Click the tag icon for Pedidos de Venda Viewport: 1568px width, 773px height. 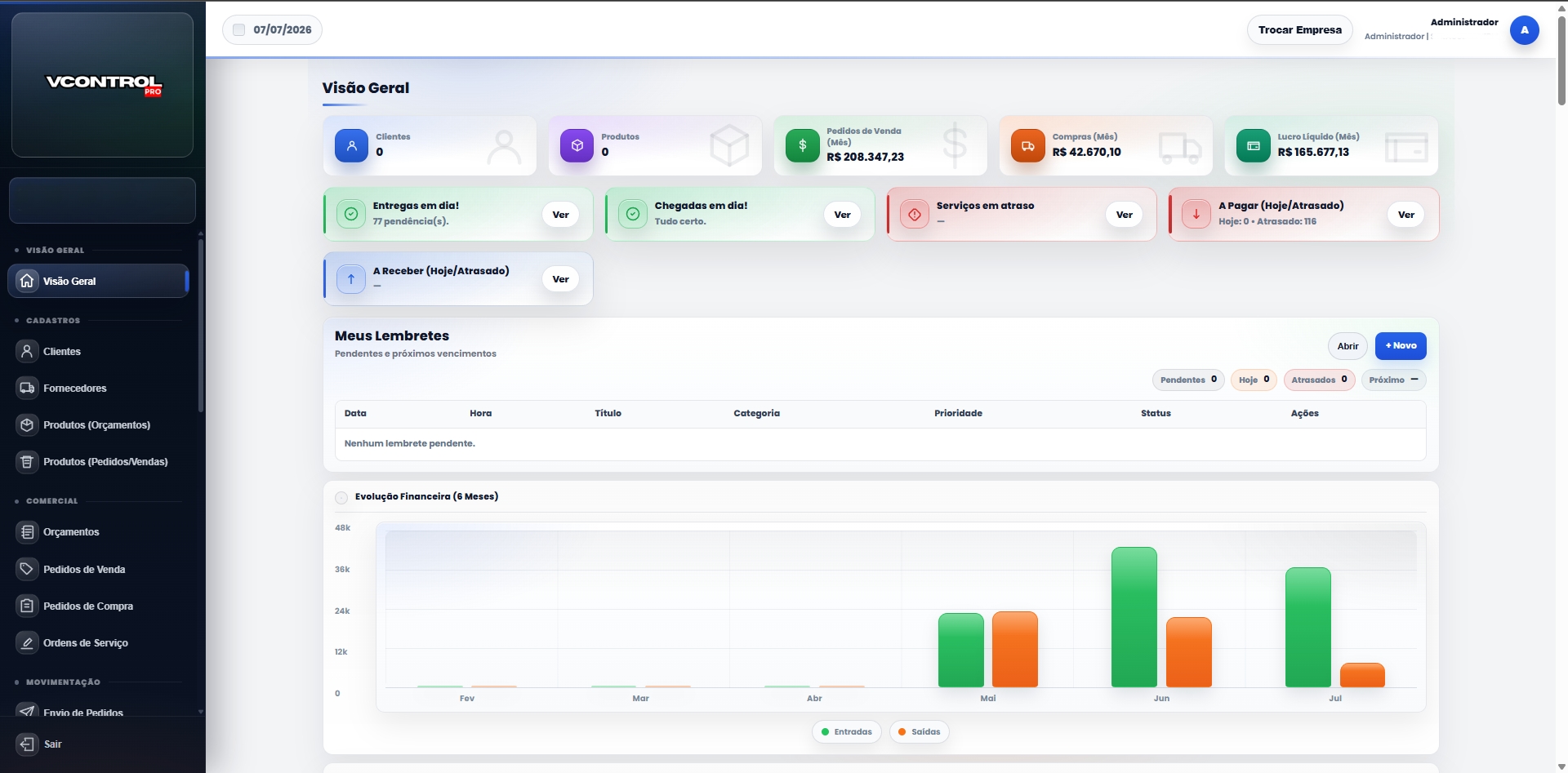(x=27, y=569)
